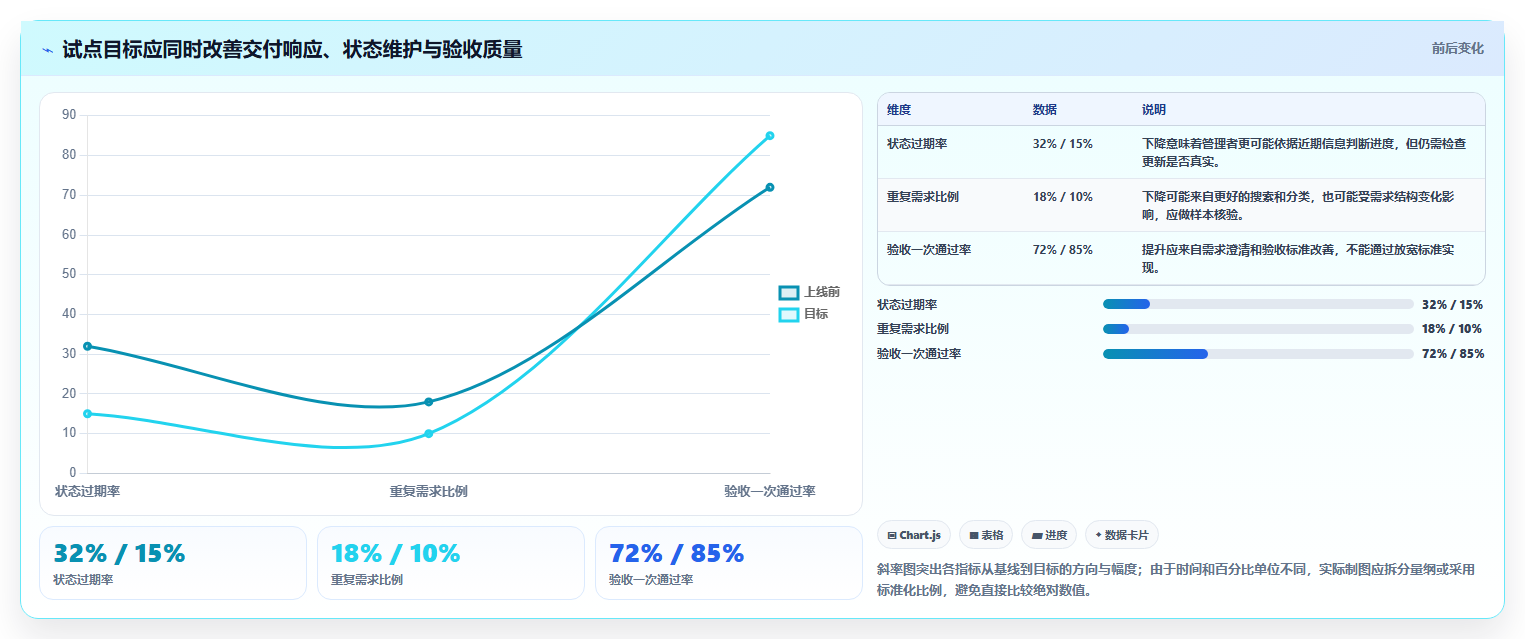The image size is (1525, 639).
Task: Click 状态过期率 cell in the table
Action: [x=917, y=144]
